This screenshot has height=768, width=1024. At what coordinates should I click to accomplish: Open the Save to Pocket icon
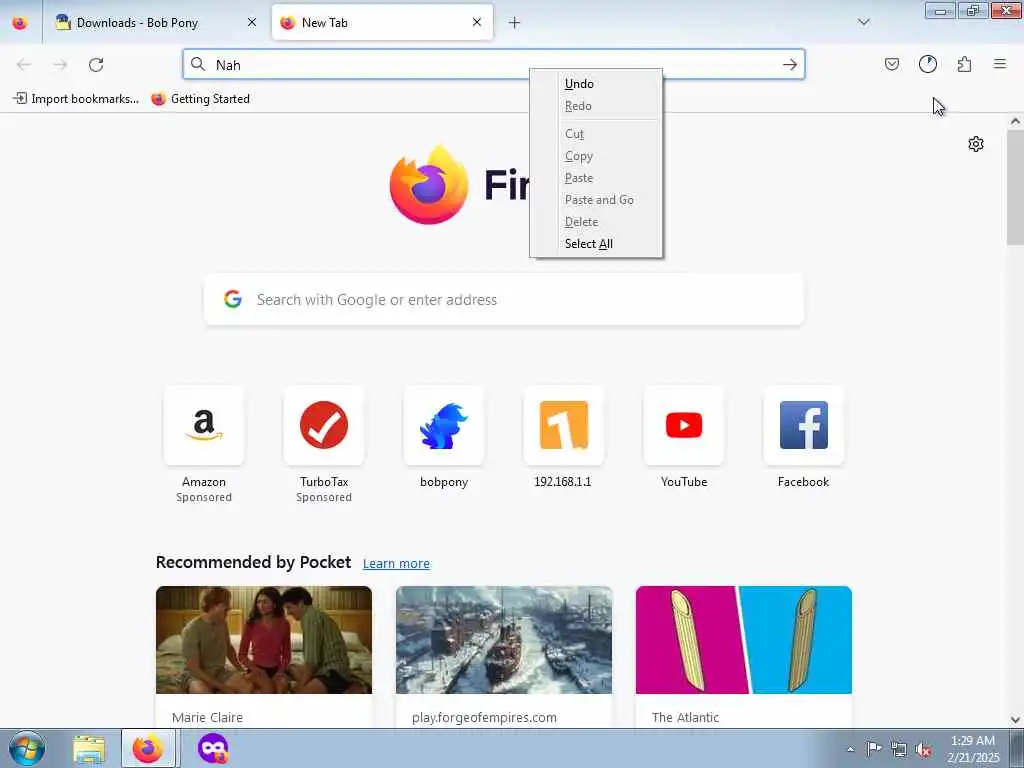click(x=891, y=64)
